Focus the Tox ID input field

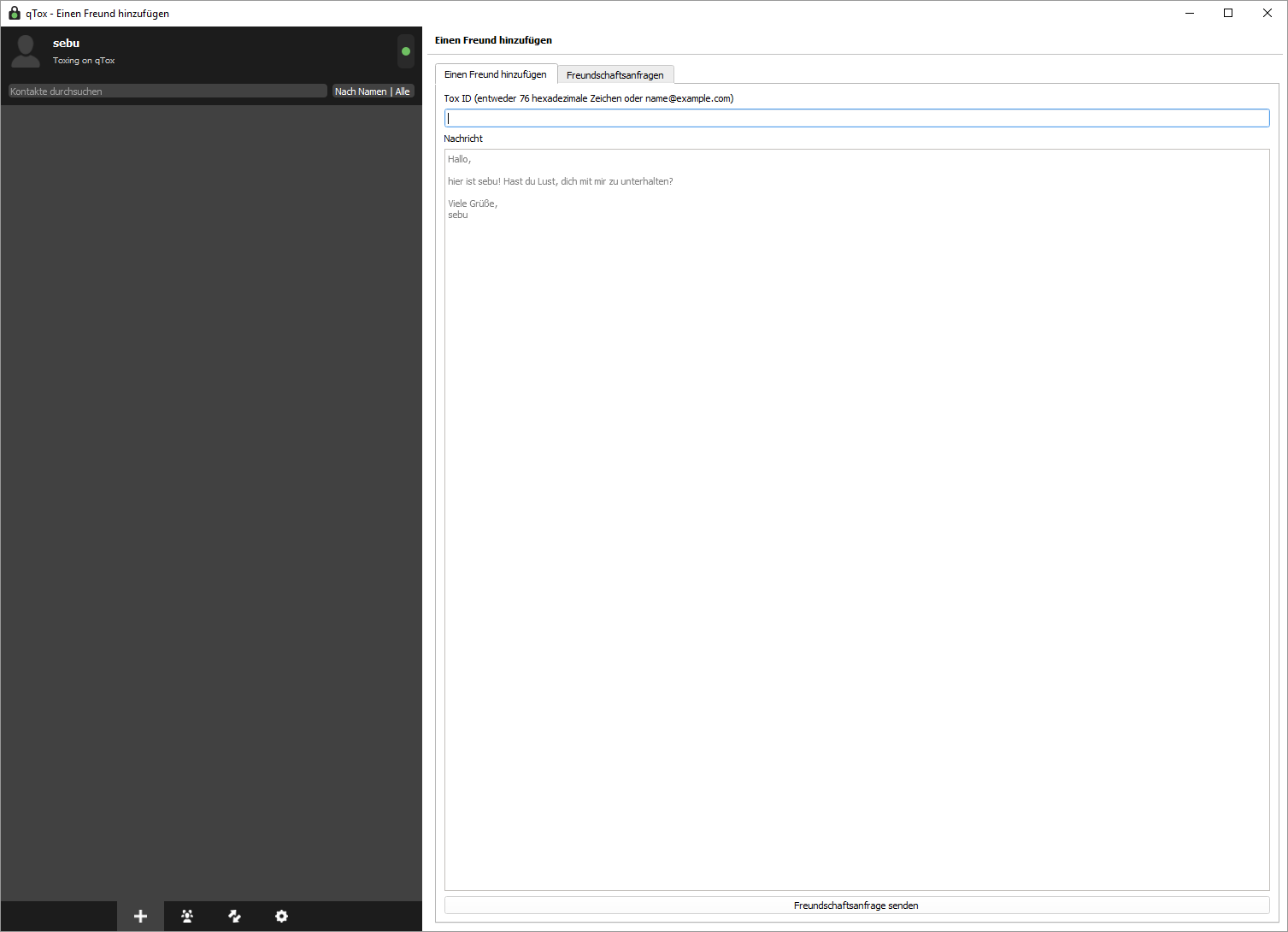click(x=856, y=118)
